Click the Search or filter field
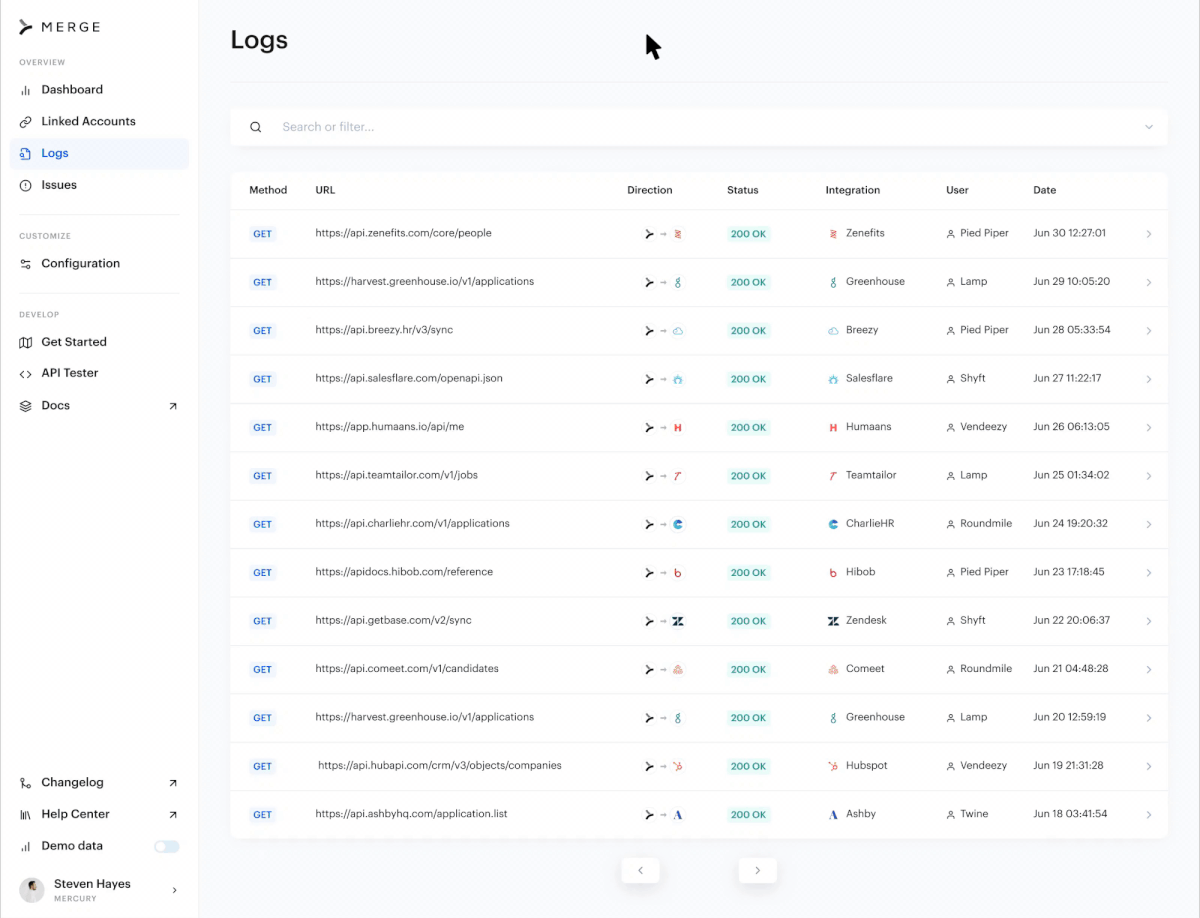The image size is (1200, 918). coord(699,127)
